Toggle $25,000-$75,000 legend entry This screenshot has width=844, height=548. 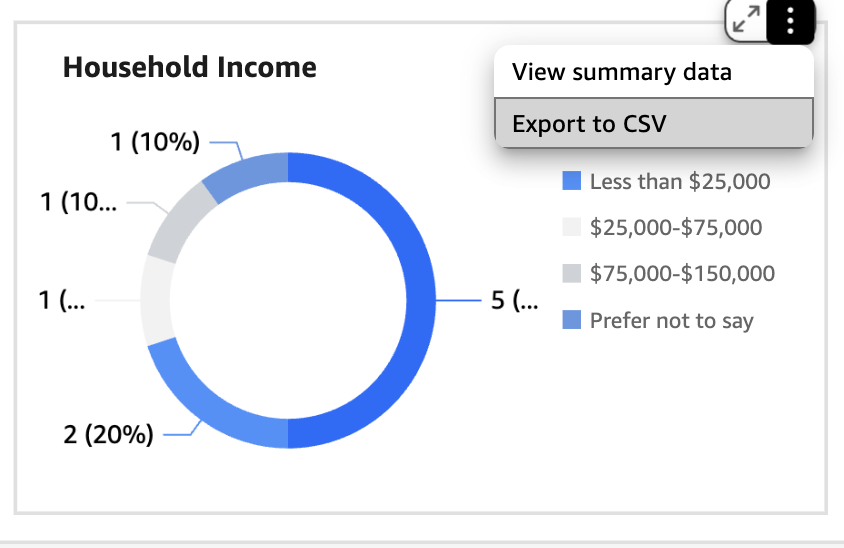coord(662,227)
